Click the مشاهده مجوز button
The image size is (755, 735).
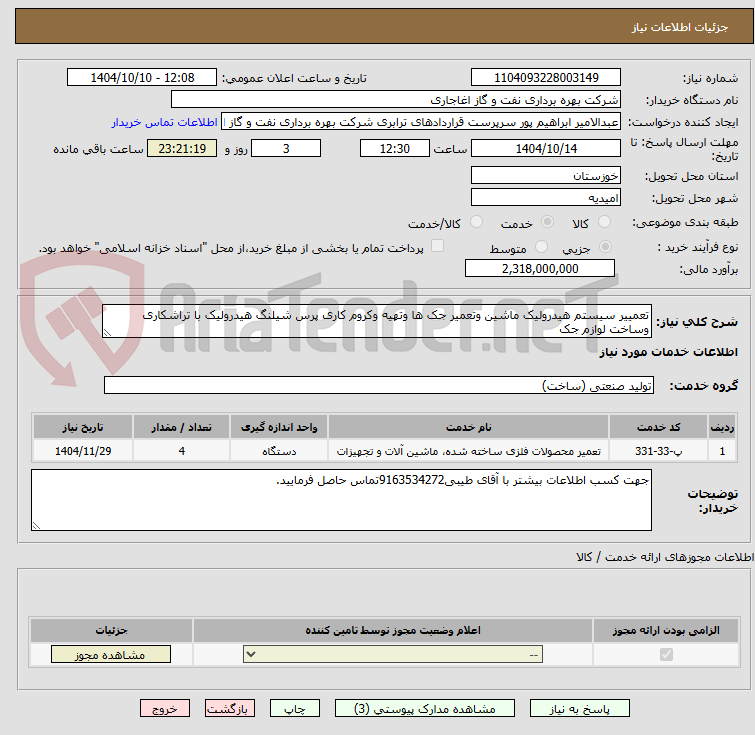coord(111,655)
